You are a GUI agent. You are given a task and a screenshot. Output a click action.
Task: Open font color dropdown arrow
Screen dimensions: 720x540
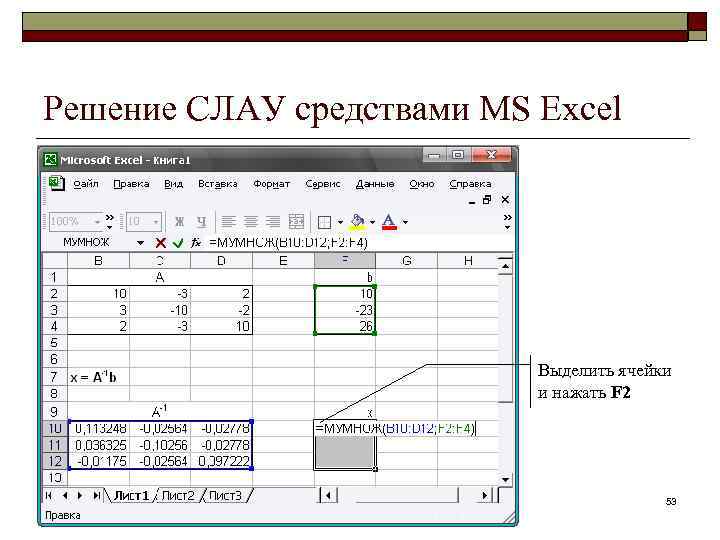tap(405, 222)
